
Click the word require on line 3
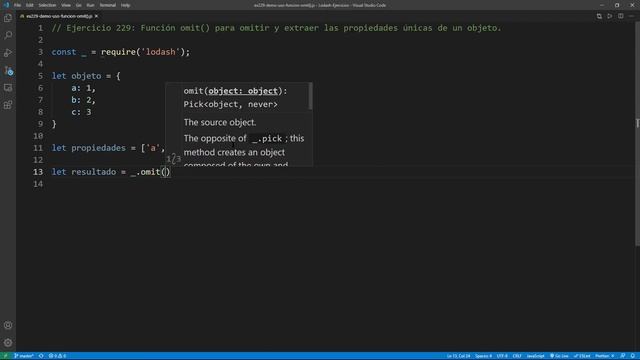[118, 52]
